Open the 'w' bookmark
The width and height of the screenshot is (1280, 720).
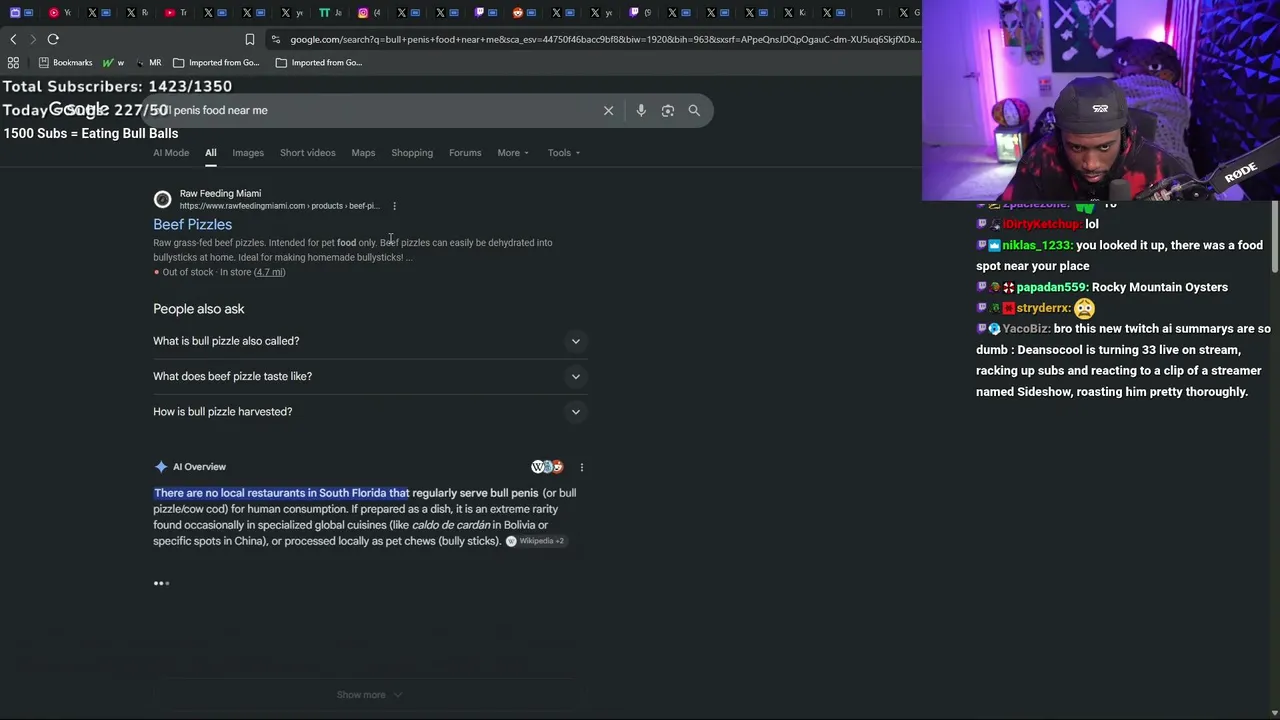113,62
